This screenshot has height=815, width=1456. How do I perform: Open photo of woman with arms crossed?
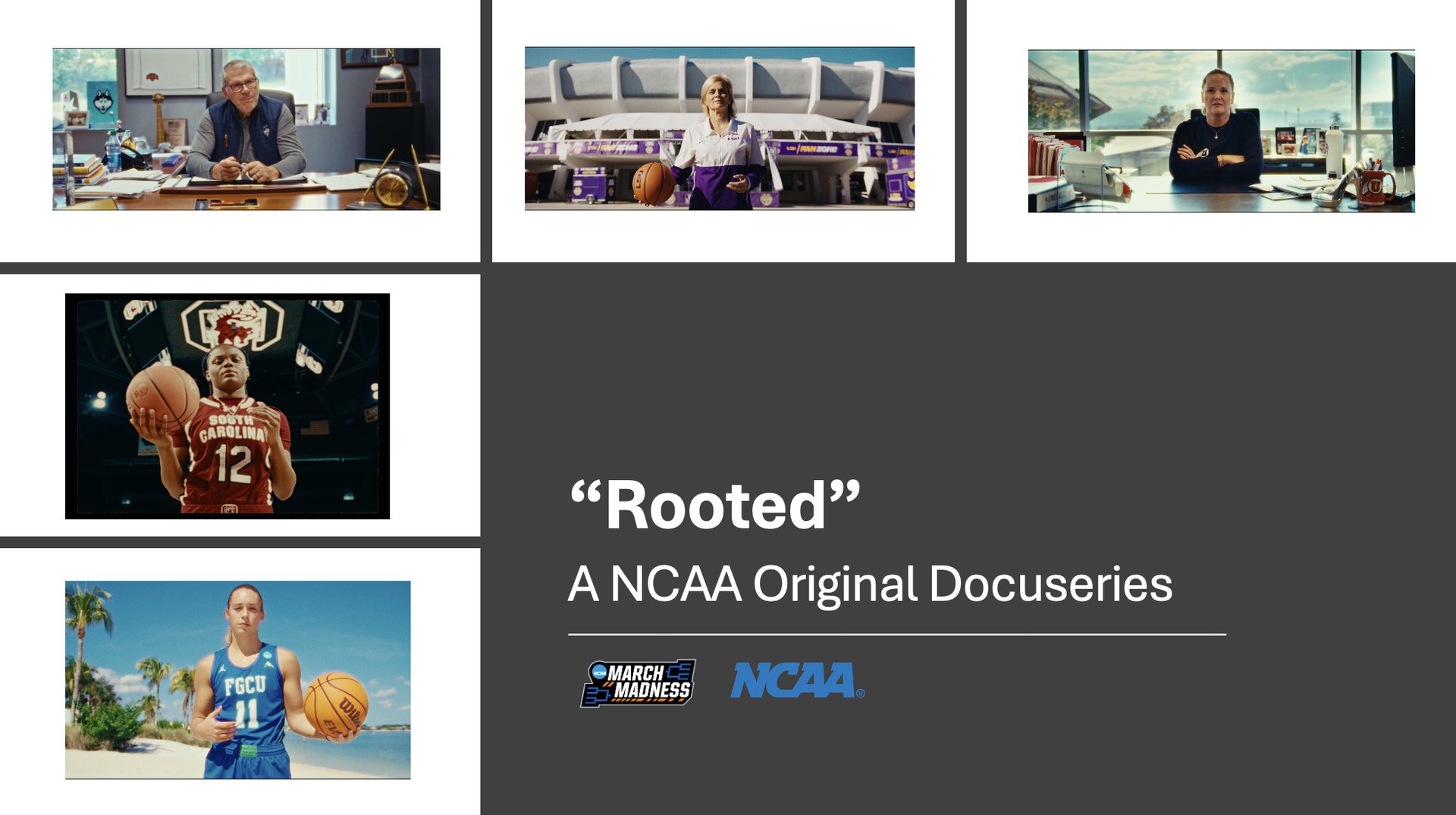point(1221,131)
